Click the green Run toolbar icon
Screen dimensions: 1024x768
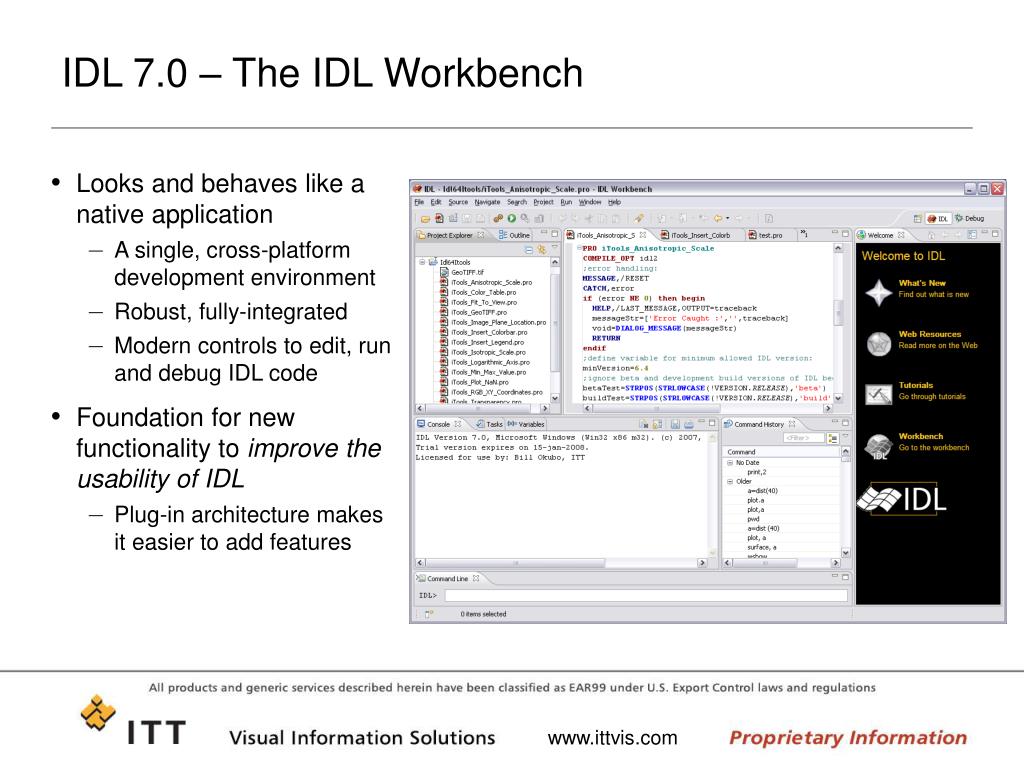tap(511, 218)
